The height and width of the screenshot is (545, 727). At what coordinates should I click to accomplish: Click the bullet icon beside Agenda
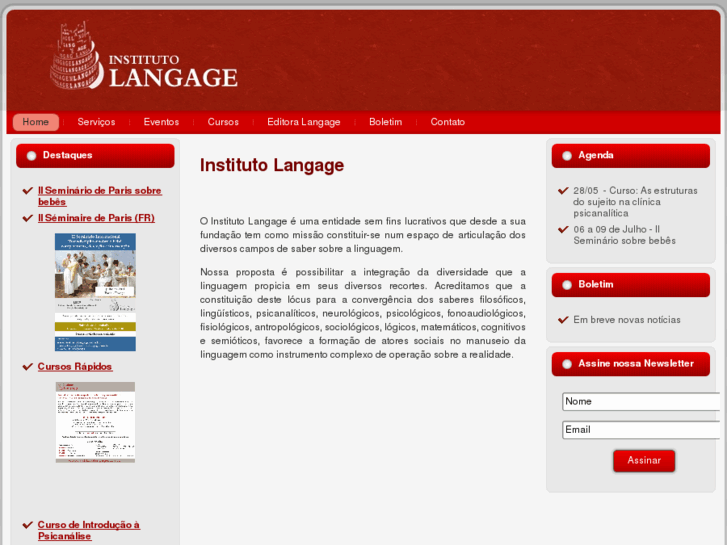[567, 156]
